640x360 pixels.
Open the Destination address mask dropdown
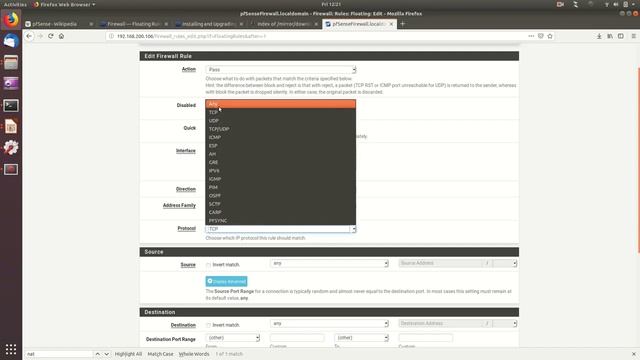click(504, 324)
